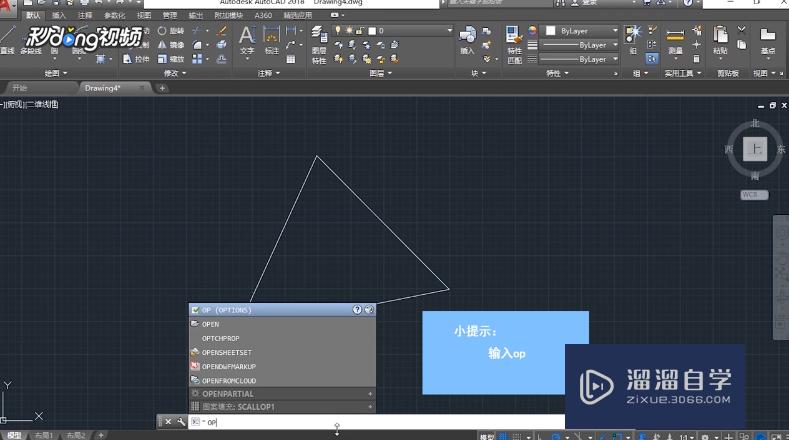
Task: Click the array tool icon in 修改 panel
Action: [x=197, y=59]
